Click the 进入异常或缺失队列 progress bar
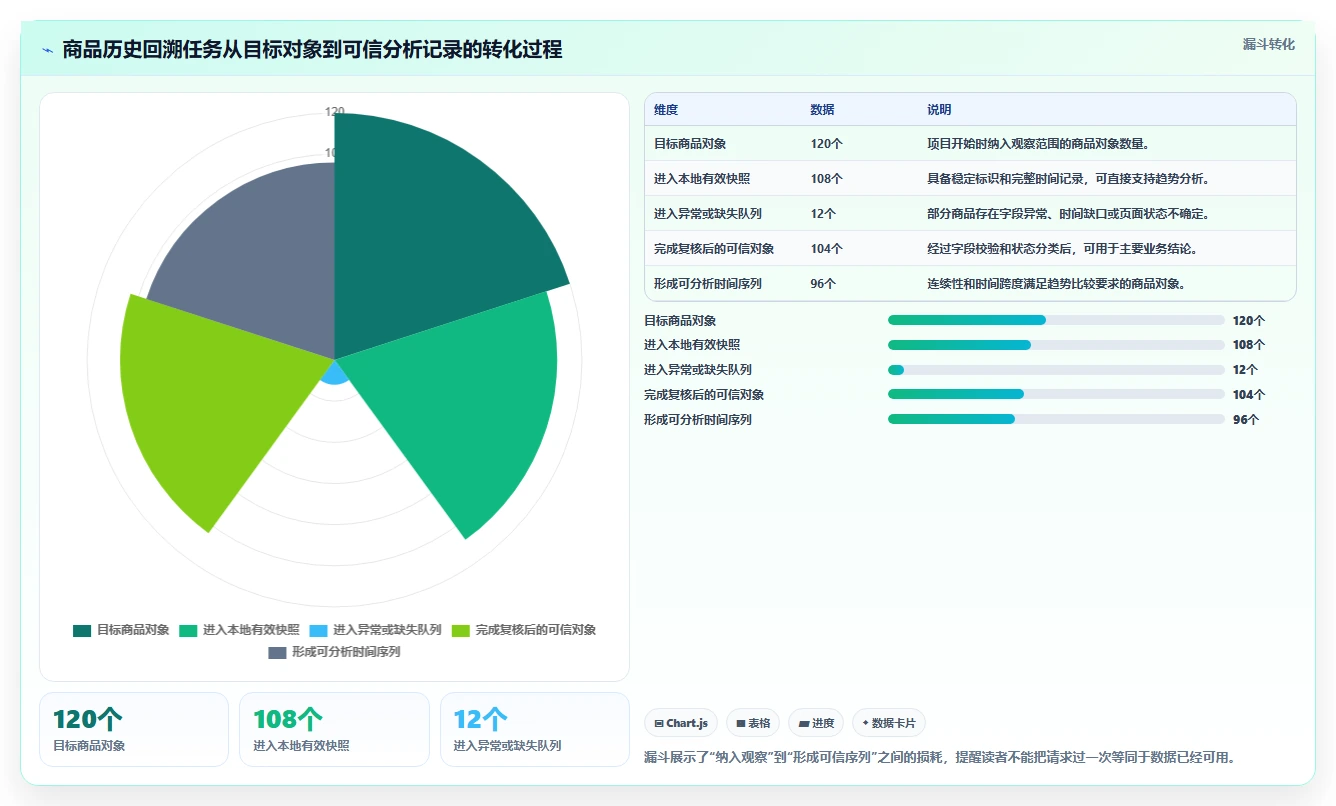This screenshot has height=806, width=1336. [x=1056, y=370]
